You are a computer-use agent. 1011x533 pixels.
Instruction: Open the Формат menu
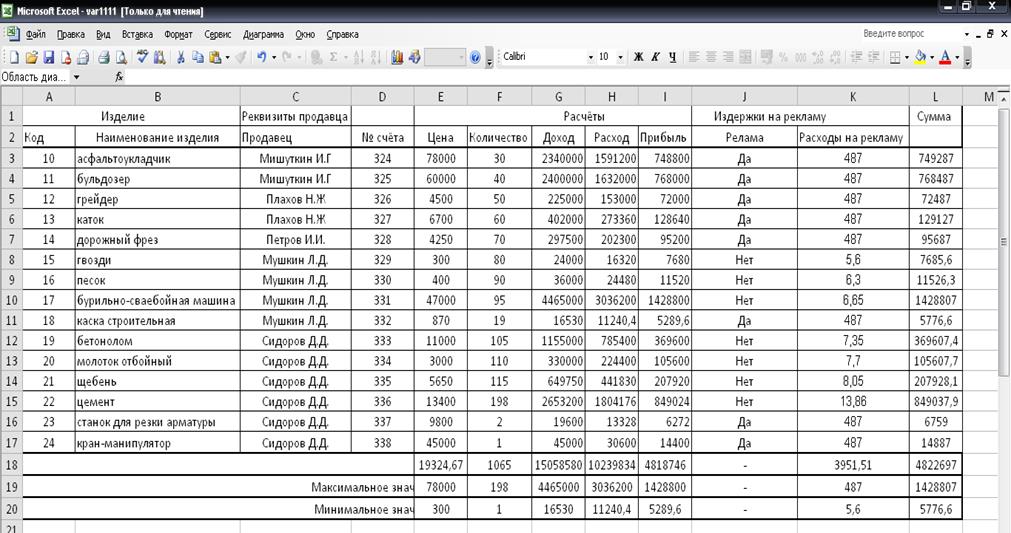tap(179, 34)
